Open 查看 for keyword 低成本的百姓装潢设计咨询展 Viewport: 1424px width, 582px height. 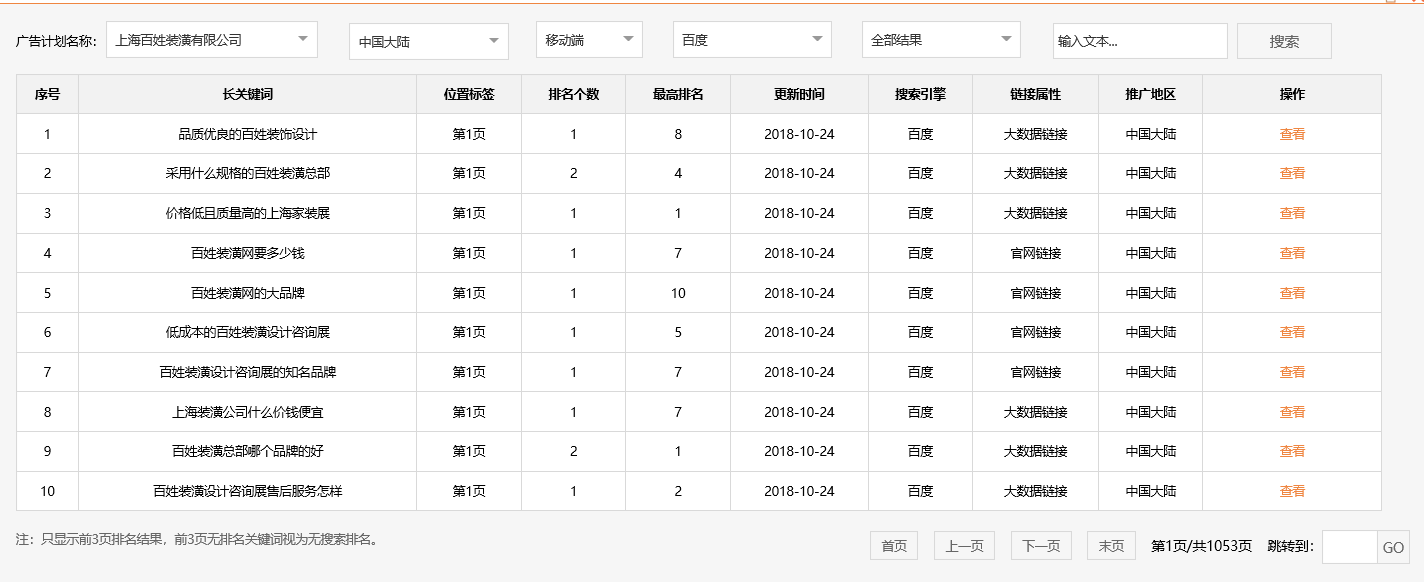[x=1293, y=332]
